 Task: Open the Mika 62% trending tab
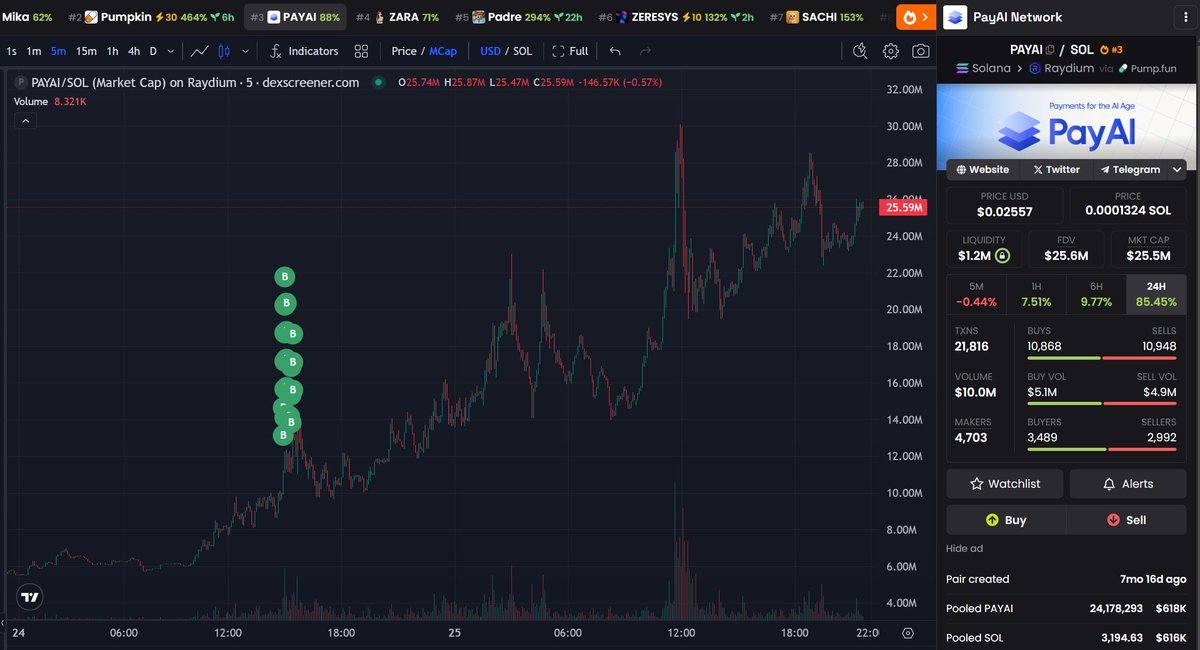[x=28, y=17]
